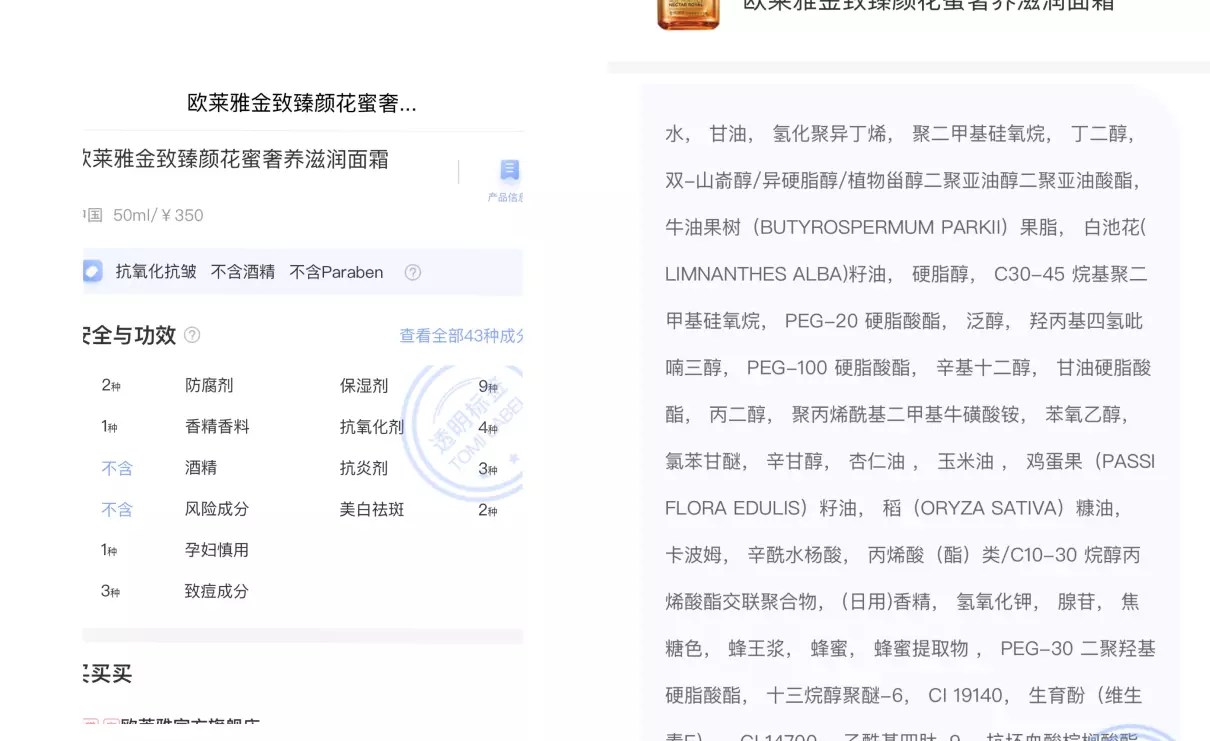Click the 蜂王浆 ingredient
This screenshot has width=1210, height=741.
[758, 649]
